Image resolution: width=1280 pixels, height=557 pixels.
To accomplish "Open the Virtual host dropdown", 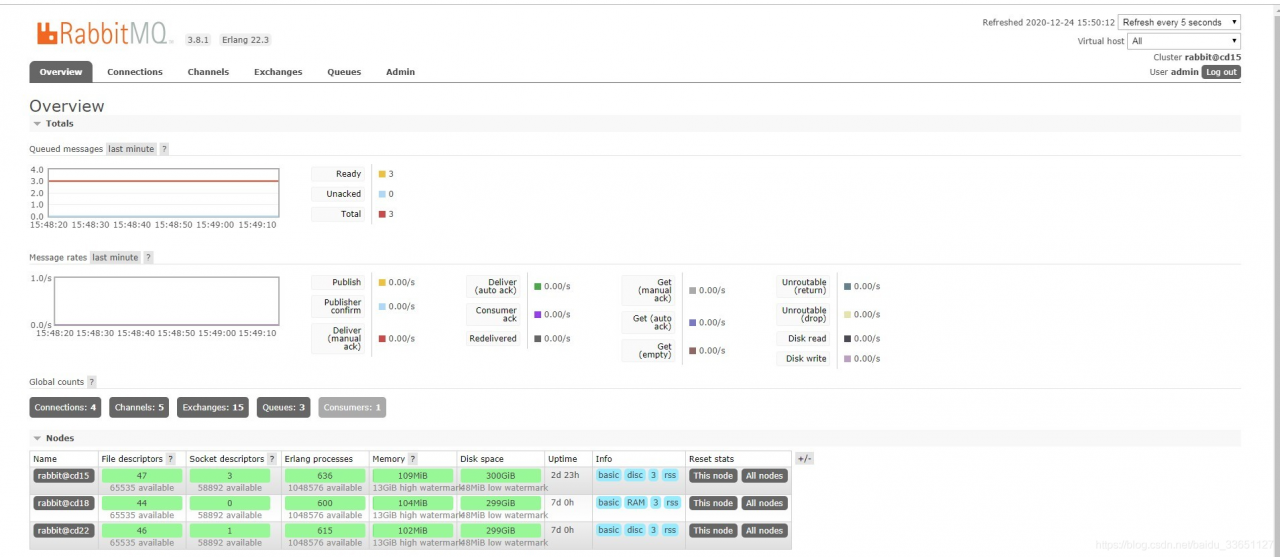I will pyautogui.click(x=1184, y=41).
